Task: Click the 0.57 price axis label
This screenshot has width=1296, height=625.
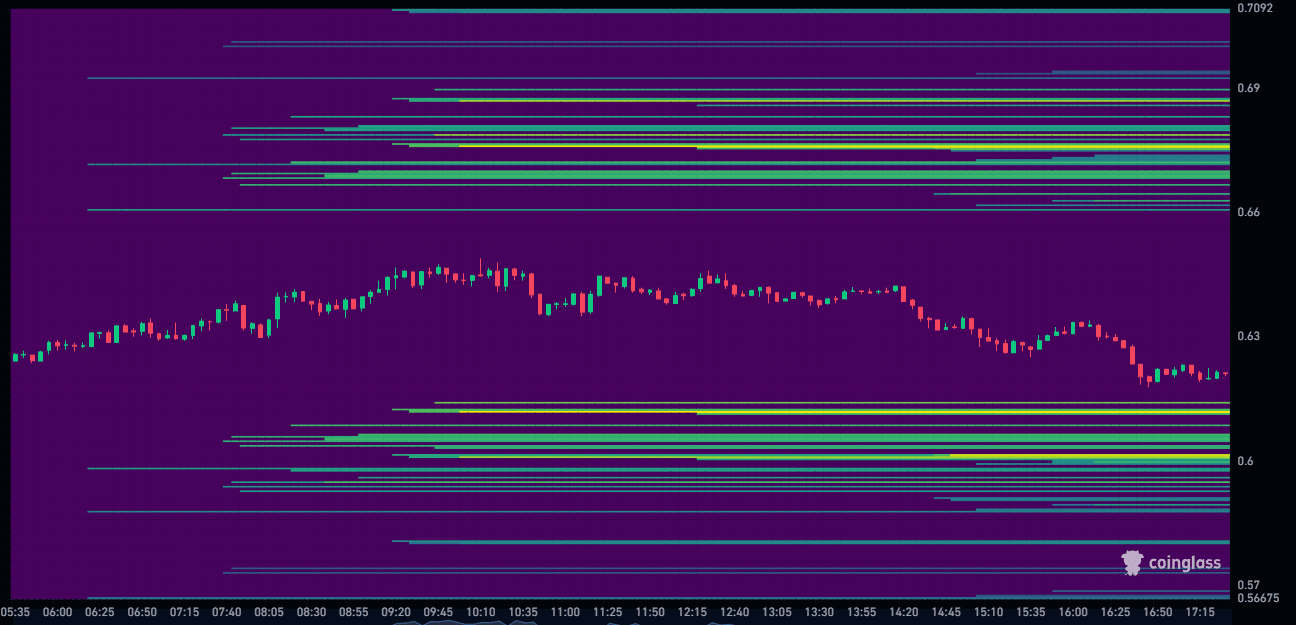Action: click(x=1248, y=585)
